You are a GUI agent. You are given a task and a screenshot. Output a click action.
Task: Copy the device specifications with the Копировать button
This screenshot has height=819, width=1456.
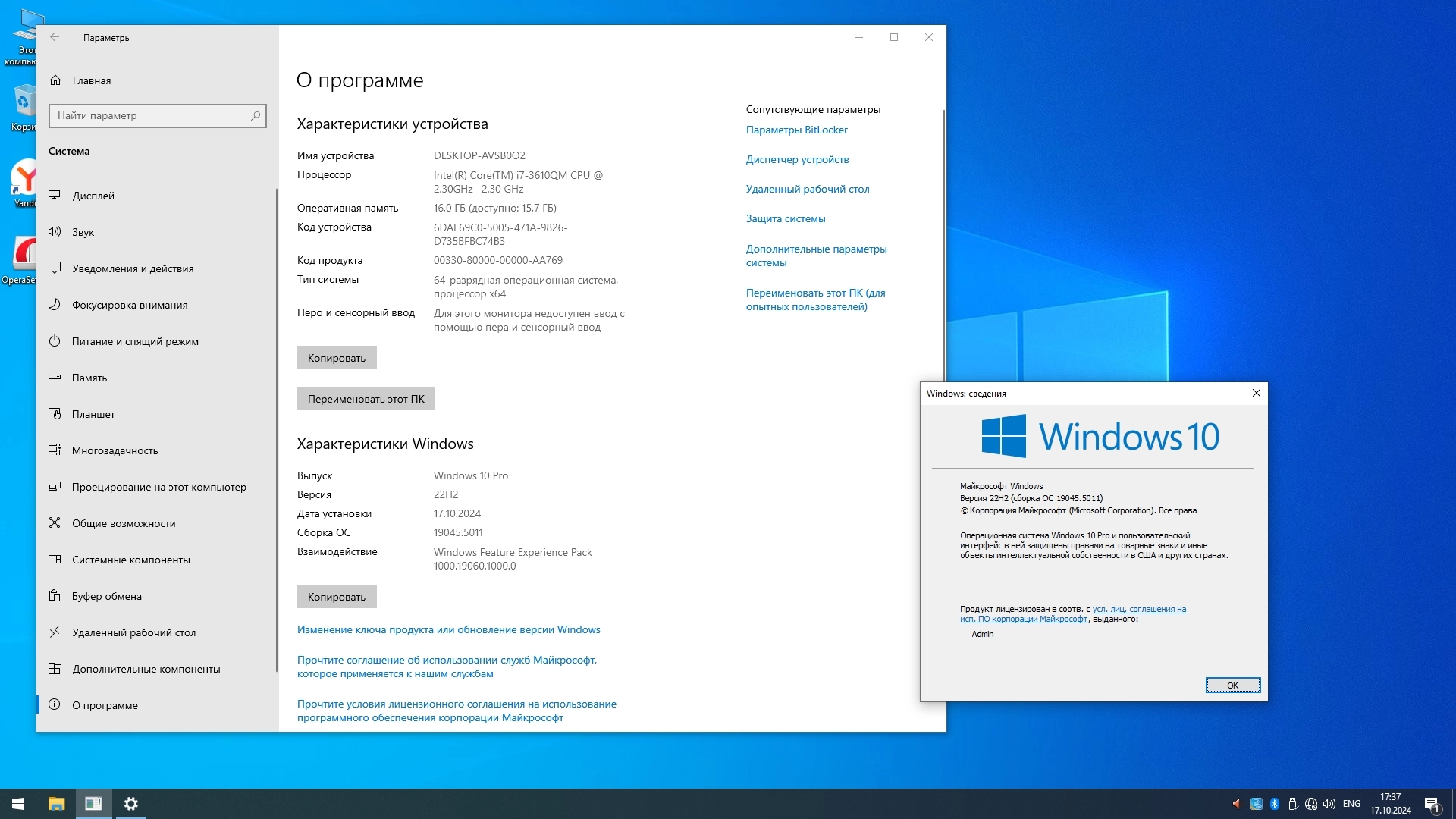[x=337, y=358]
